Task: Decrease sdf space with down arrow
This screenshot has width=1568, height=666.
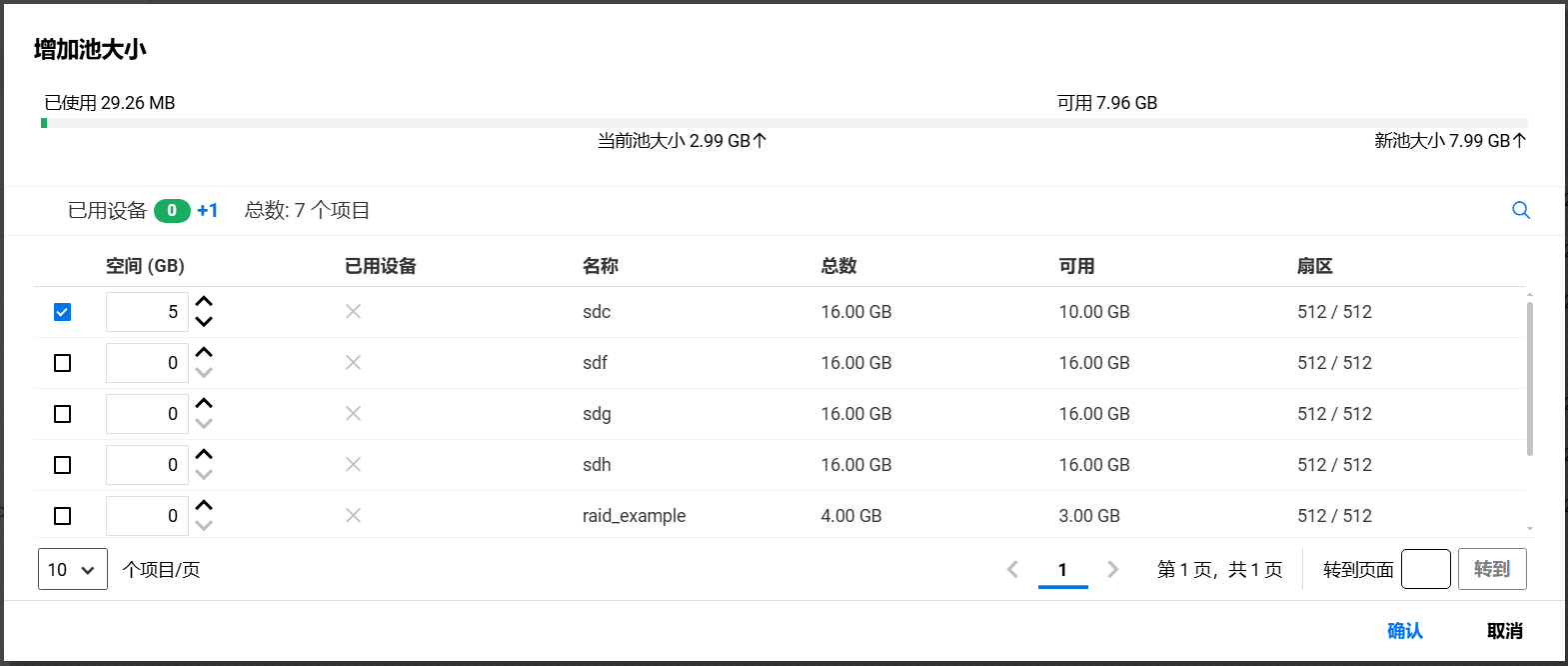Action: [x=204, y=373]
